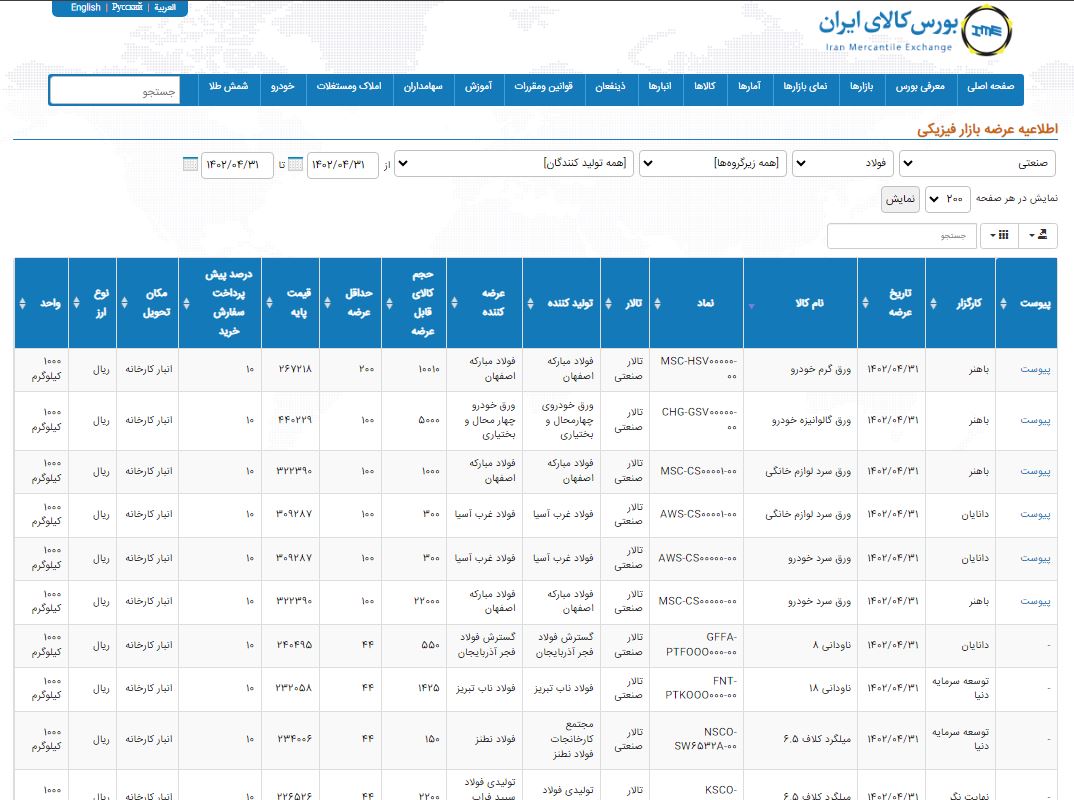Open آمارها menu item
Viewport: 1074px width, 800px height.
(x=749, y=86)
